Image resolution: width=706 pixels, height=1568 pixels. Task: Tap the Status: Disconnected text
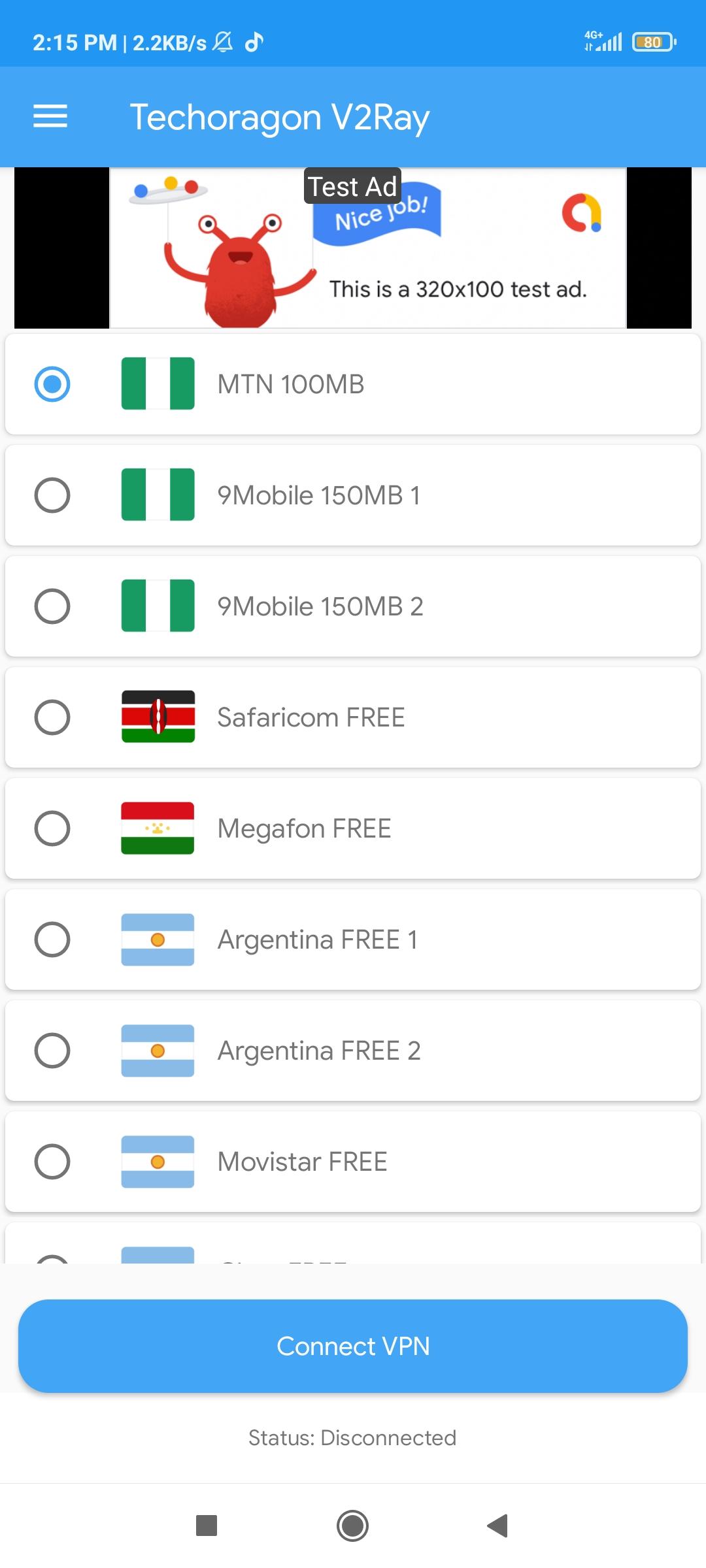click(x=352, y=1437)
